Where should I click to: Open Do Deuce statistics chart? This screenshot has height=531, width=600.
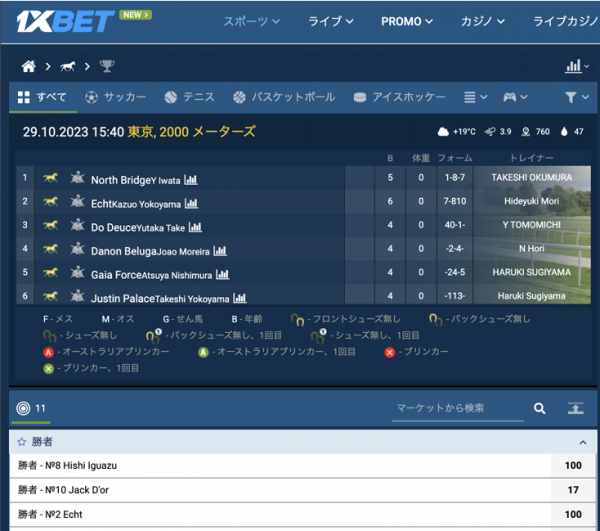click(x=195, y=227)
